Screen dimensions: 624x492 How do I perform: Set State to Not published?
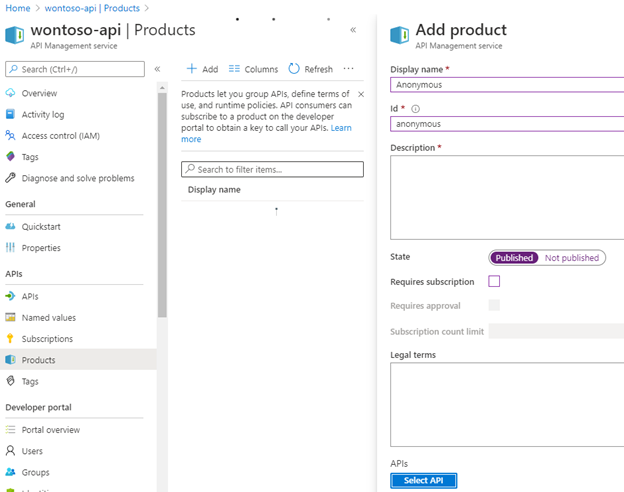571,258
